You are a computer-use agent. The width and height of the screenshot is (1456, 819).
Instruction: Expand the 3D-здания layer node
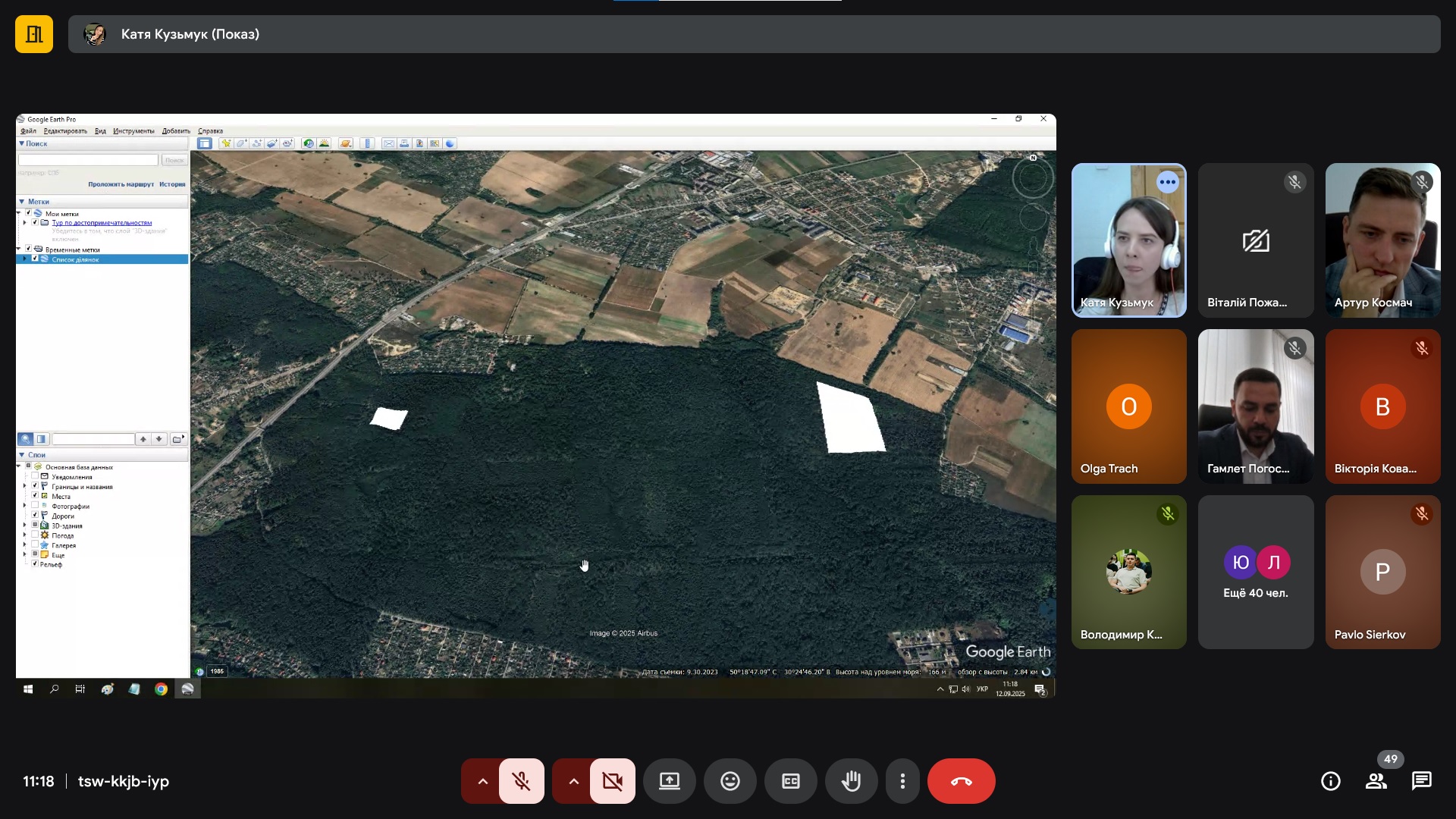pos(25,526)
